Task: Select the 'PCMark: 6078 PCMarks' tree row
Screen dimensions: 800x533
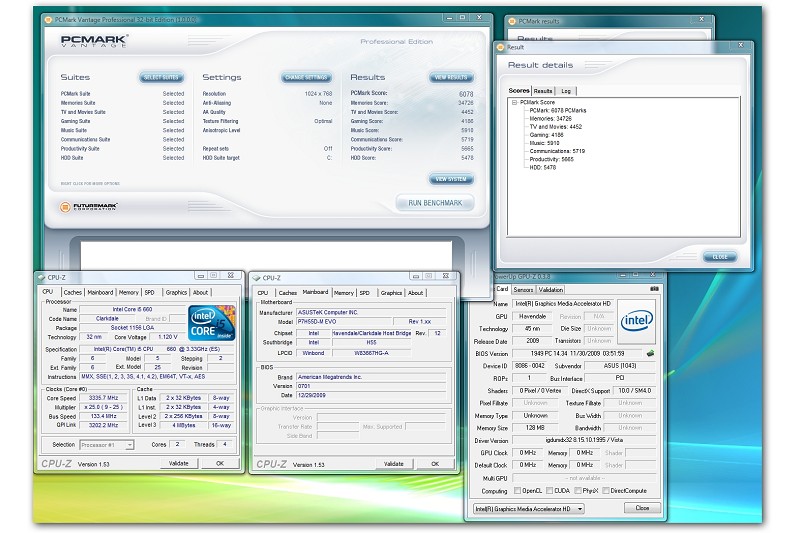Action: 558,110
